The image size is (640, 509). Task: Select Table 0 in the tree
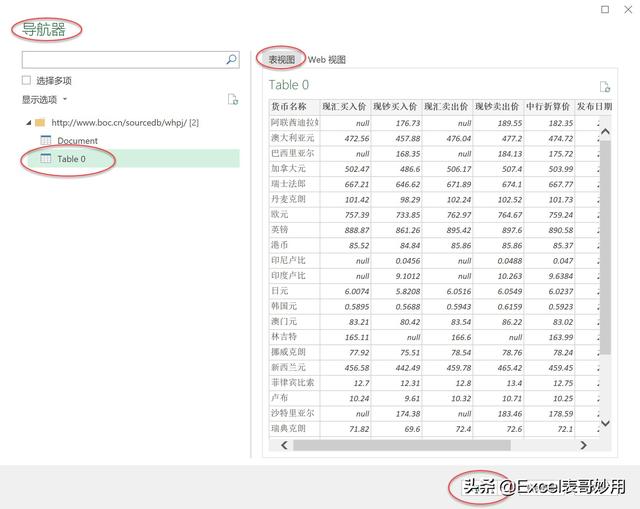(71, 159)
